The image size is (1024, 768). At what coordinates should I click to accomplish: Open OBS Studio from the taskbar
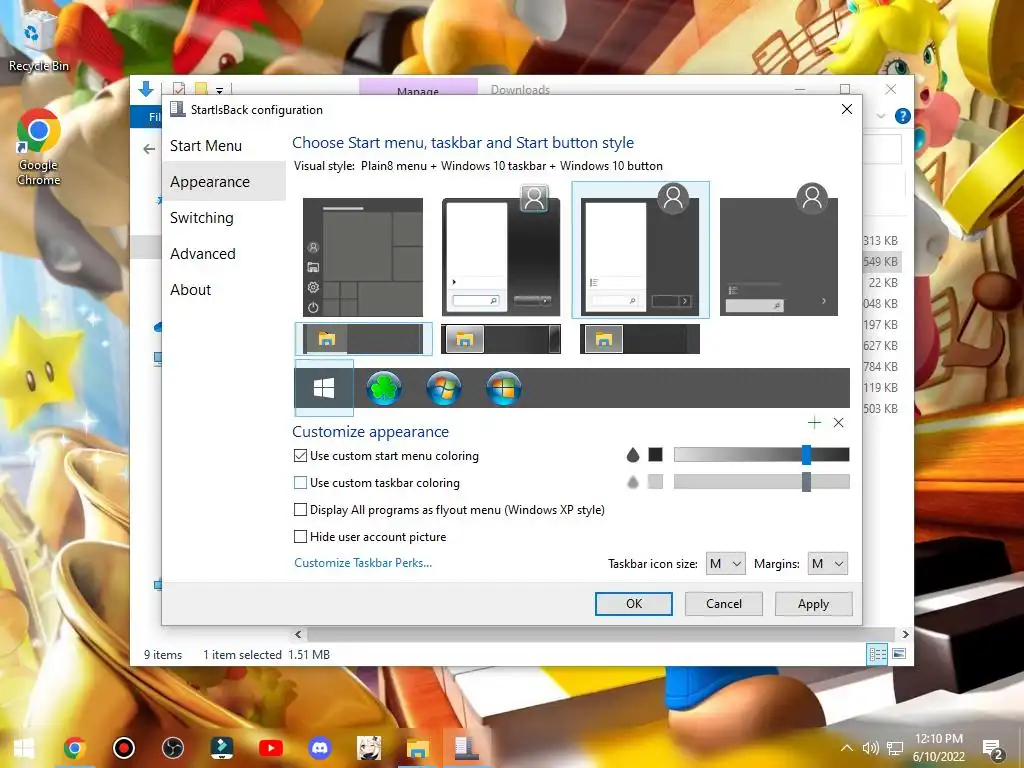coord(172,748)
